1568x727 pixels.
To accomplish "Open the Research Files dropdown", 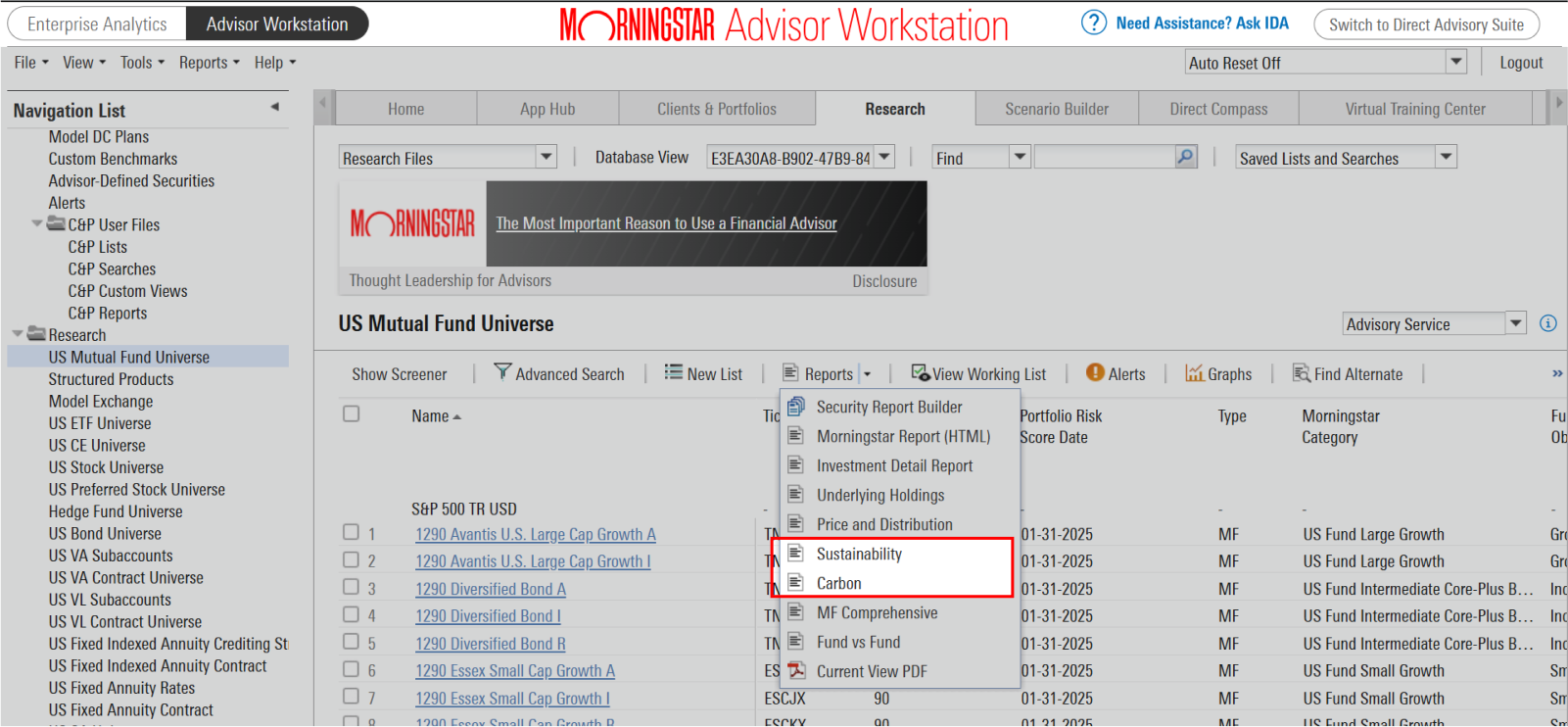I will coord(546,157).
